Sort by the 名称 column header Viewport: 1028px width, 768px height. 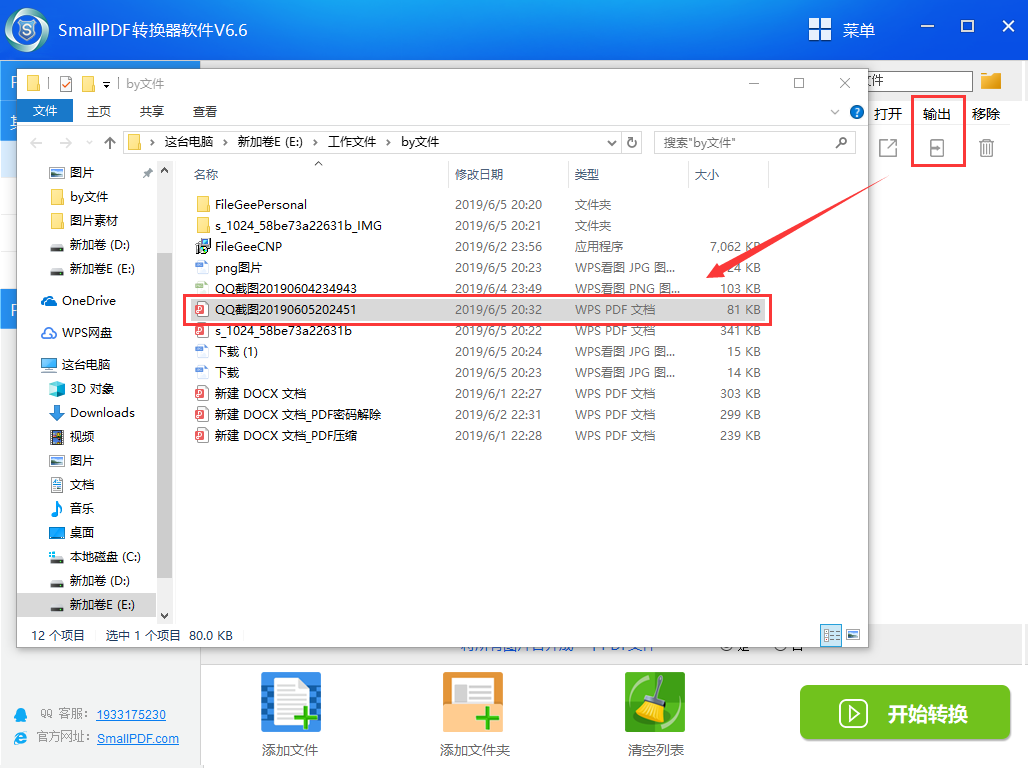pyautogui.click(x=206, y=174)
